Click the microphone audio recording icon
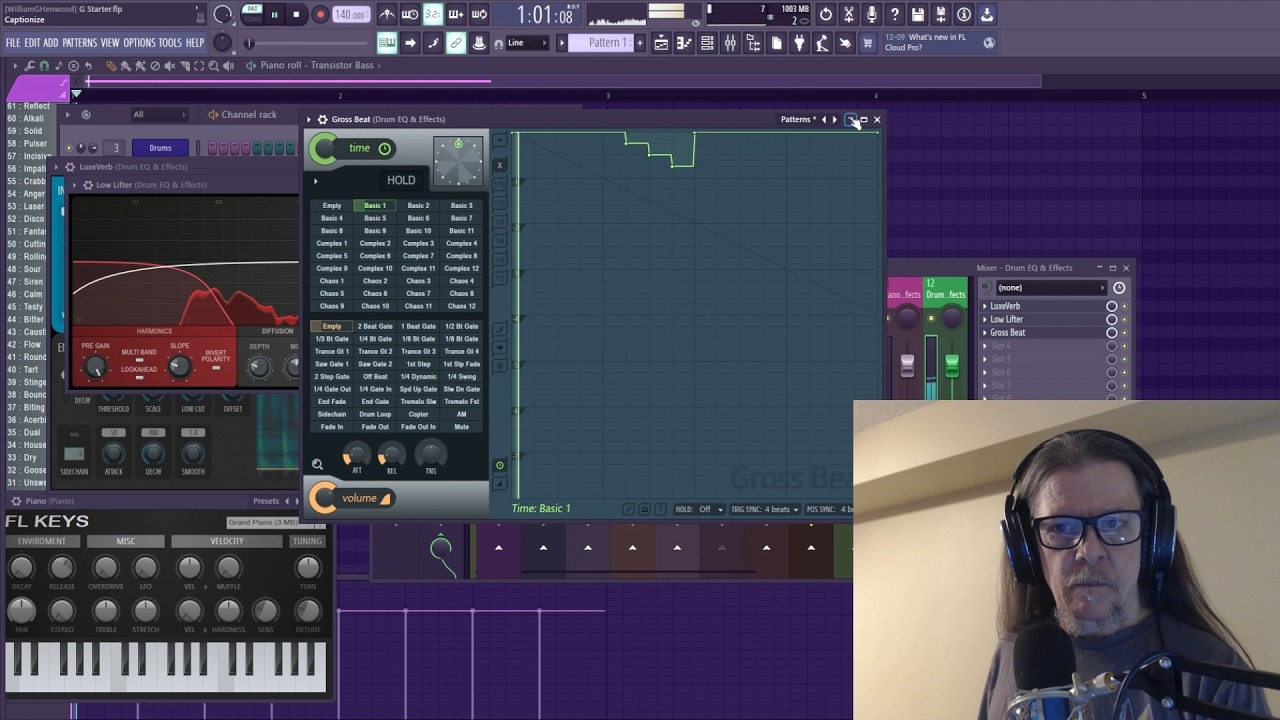The width and height of the screenshot is (1280, 720). coord(872,14)
